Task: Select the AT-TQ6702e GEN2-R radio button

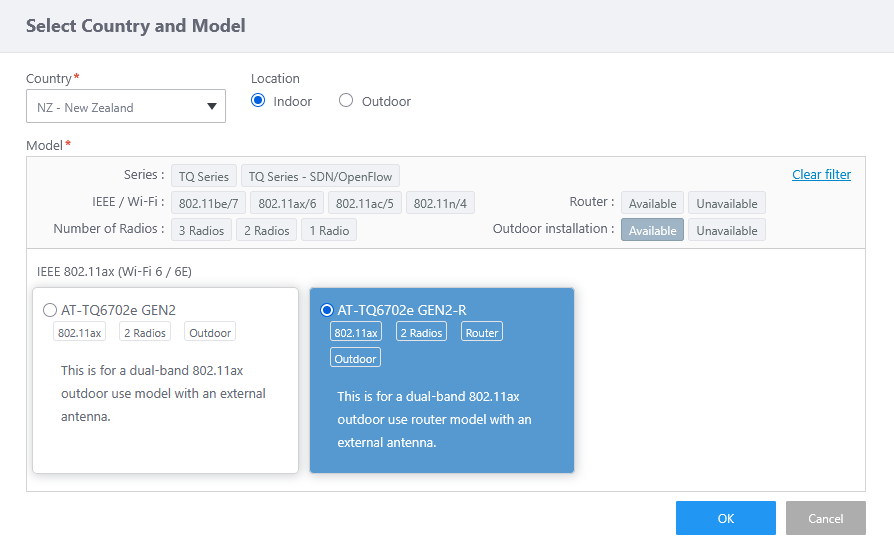Action: (x=327, y=310)
